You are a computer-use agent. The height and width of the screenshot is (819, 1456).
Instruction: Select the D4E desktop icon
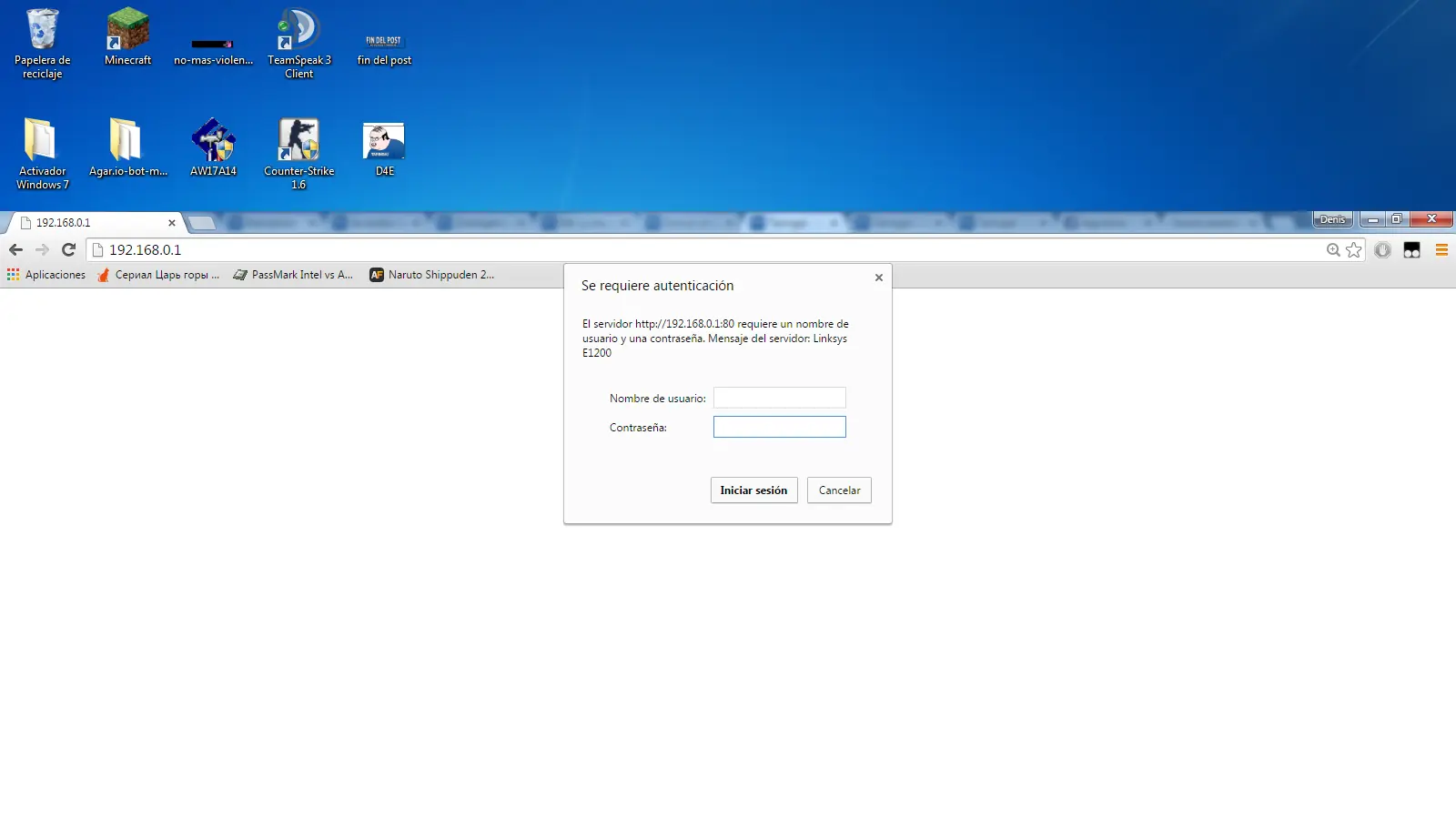point(384,147)
